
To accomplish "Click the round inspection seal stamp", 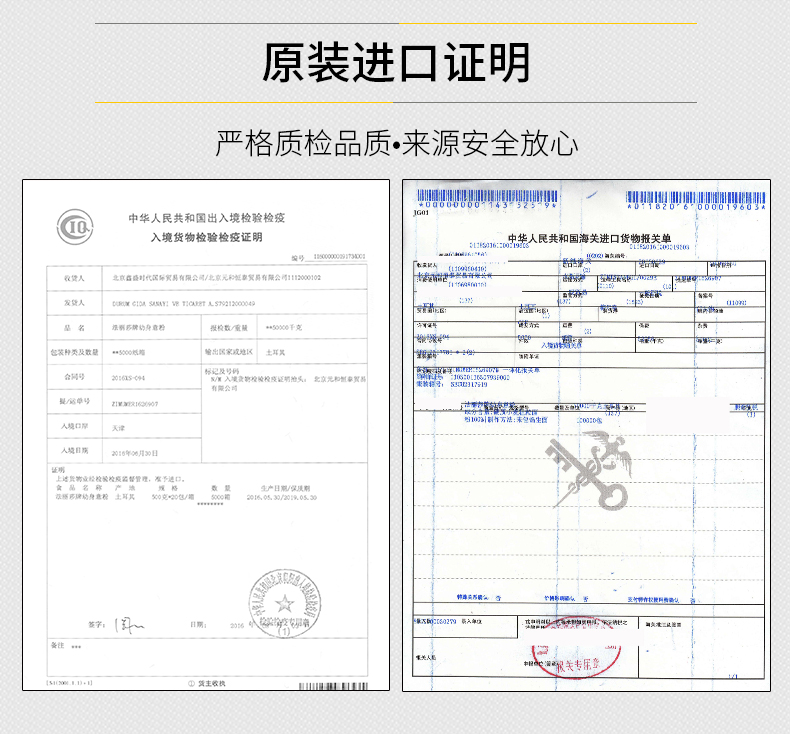I will pos(285,604).
